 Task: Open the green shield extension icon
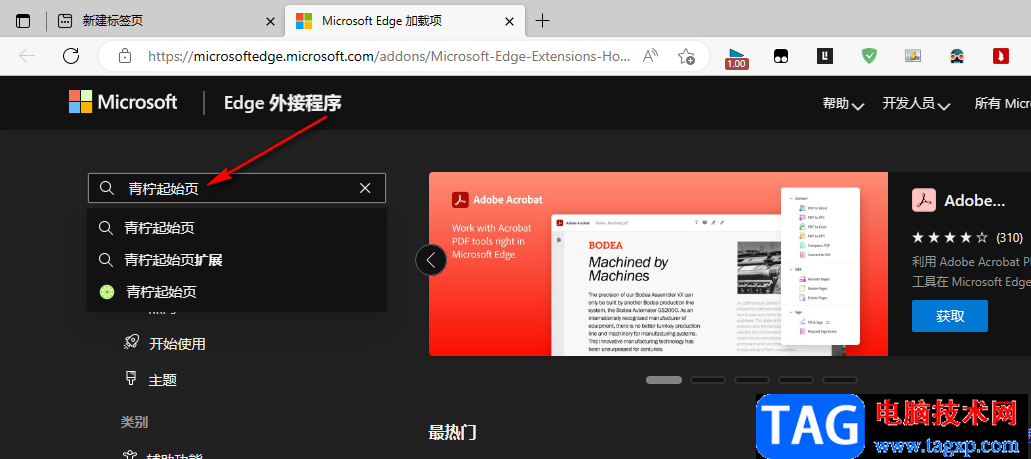[869, 57]
